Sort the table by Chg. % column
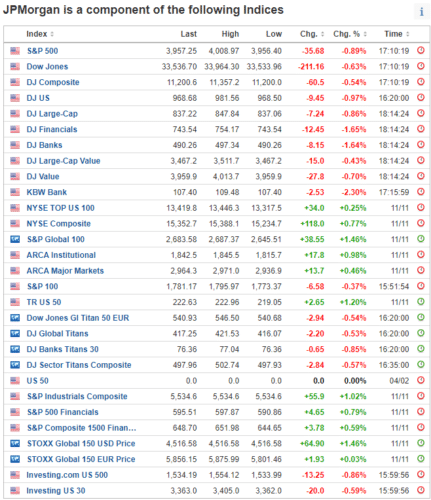Viewport: 431px width, 500px height. coord(350,34)
